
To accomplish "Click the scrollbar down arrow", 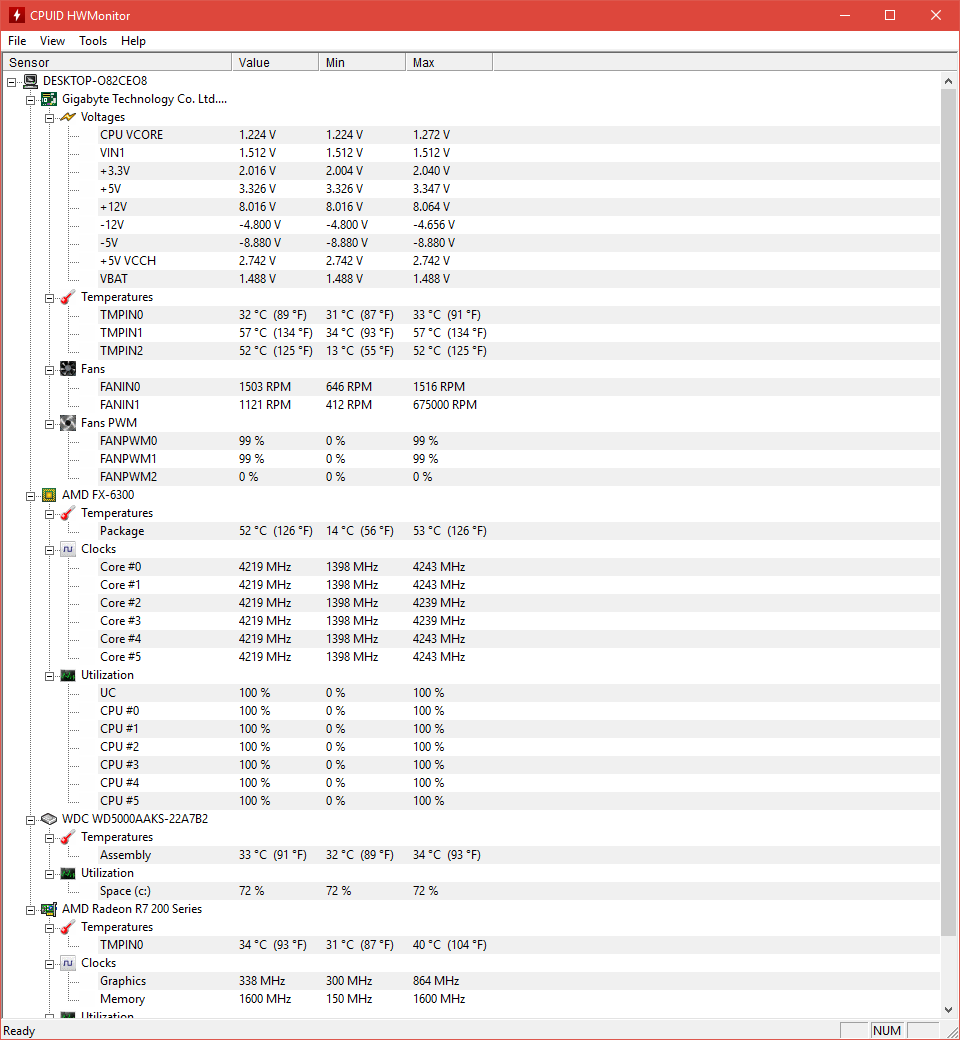I will pos(948,1009).
